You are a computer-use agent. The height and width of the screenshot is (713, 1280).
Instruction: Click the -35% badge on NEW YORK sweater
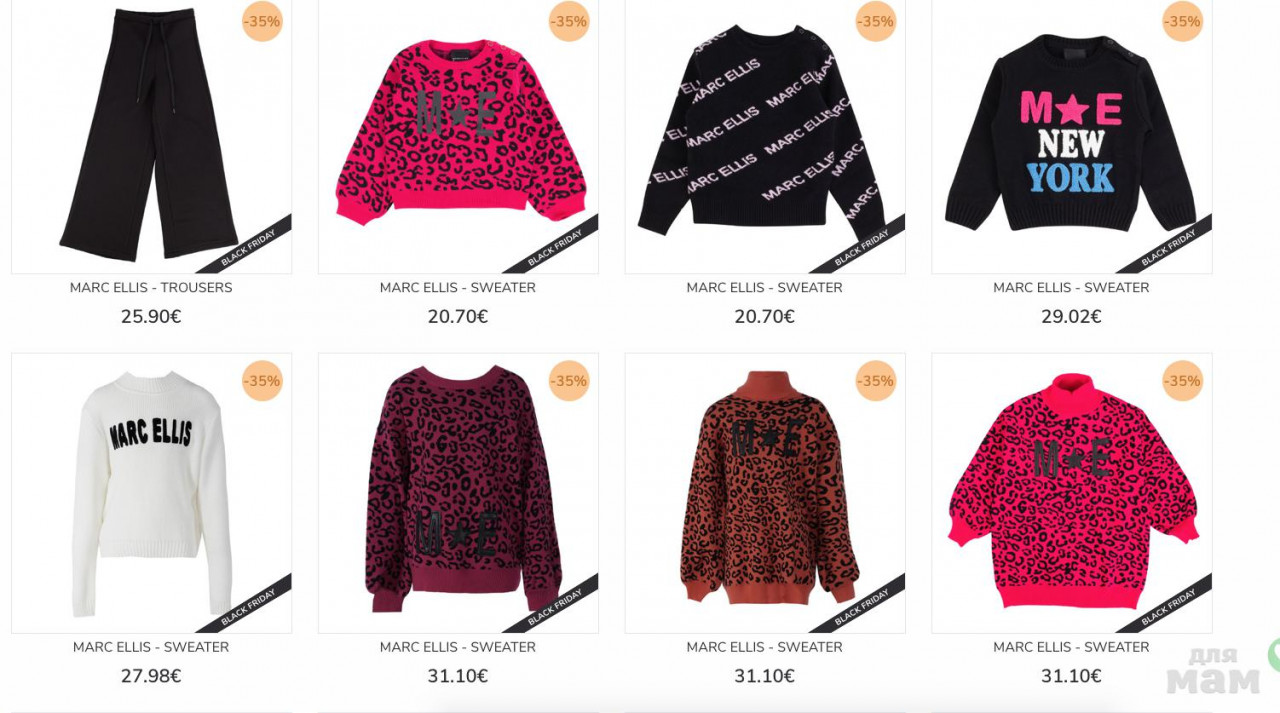point(1182,21)
